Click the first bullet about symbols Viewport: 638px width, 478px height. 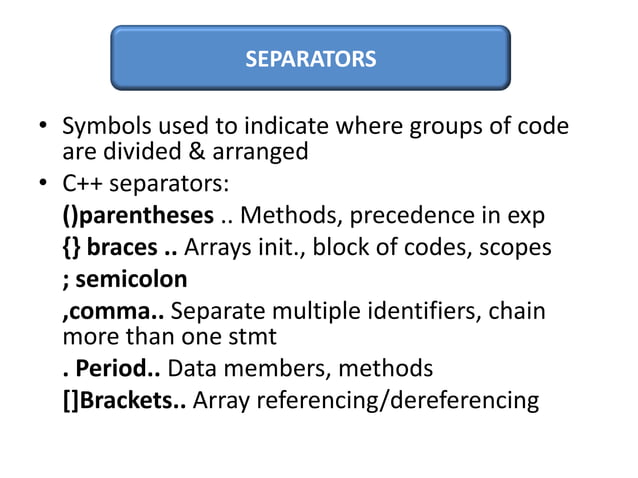[315, 138]
